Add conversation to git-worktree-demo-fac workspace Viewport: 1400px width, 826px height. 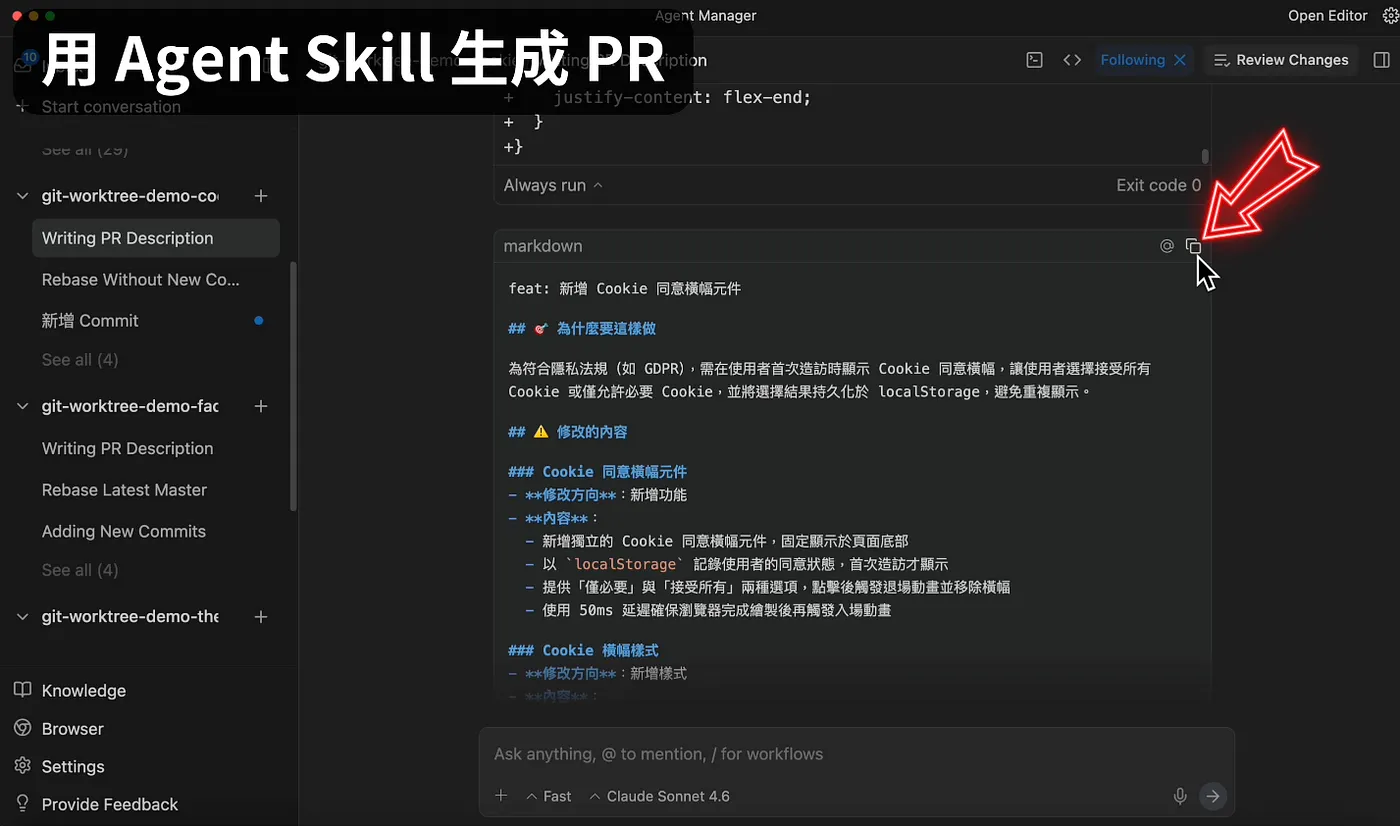click(x=261, y=406)
